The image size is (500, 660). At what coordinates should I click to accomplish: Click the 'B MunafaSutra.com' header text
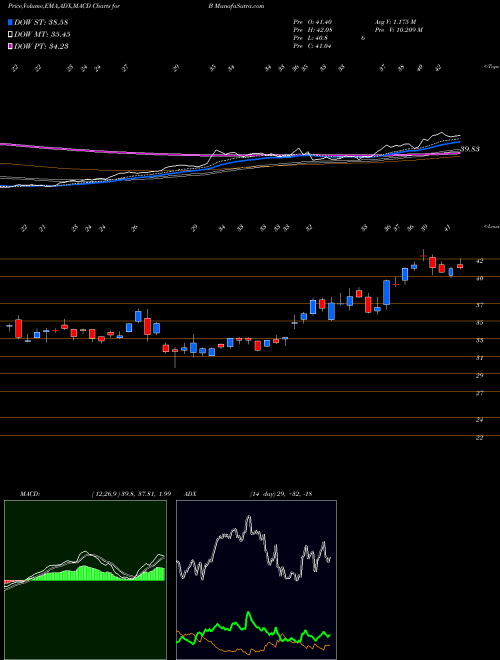(236, 6)
